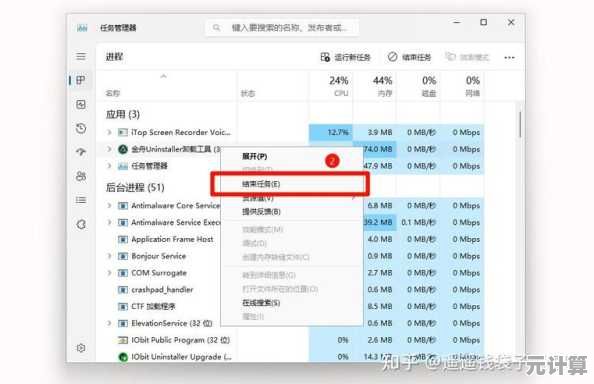Choose 展开(P) in the context menu

[255, 156]
